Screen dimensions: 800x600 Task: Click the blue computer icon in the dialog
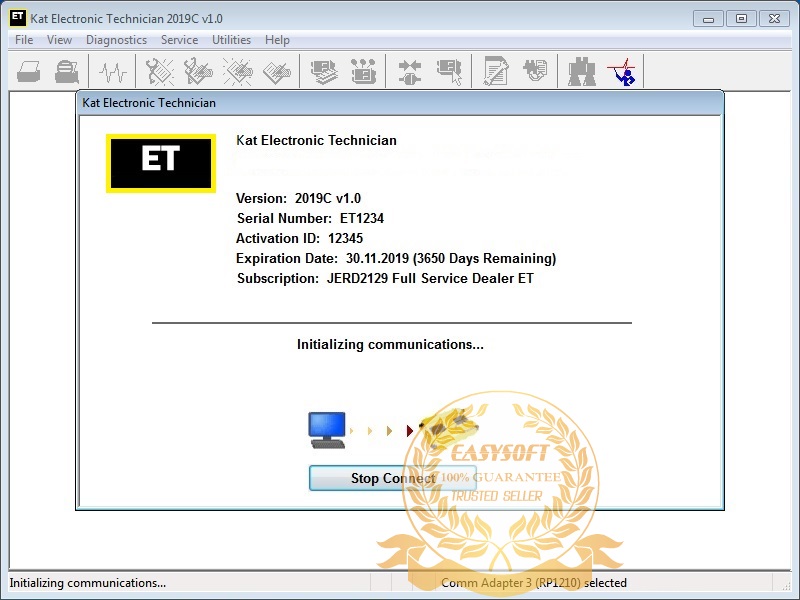coord(327,430)
